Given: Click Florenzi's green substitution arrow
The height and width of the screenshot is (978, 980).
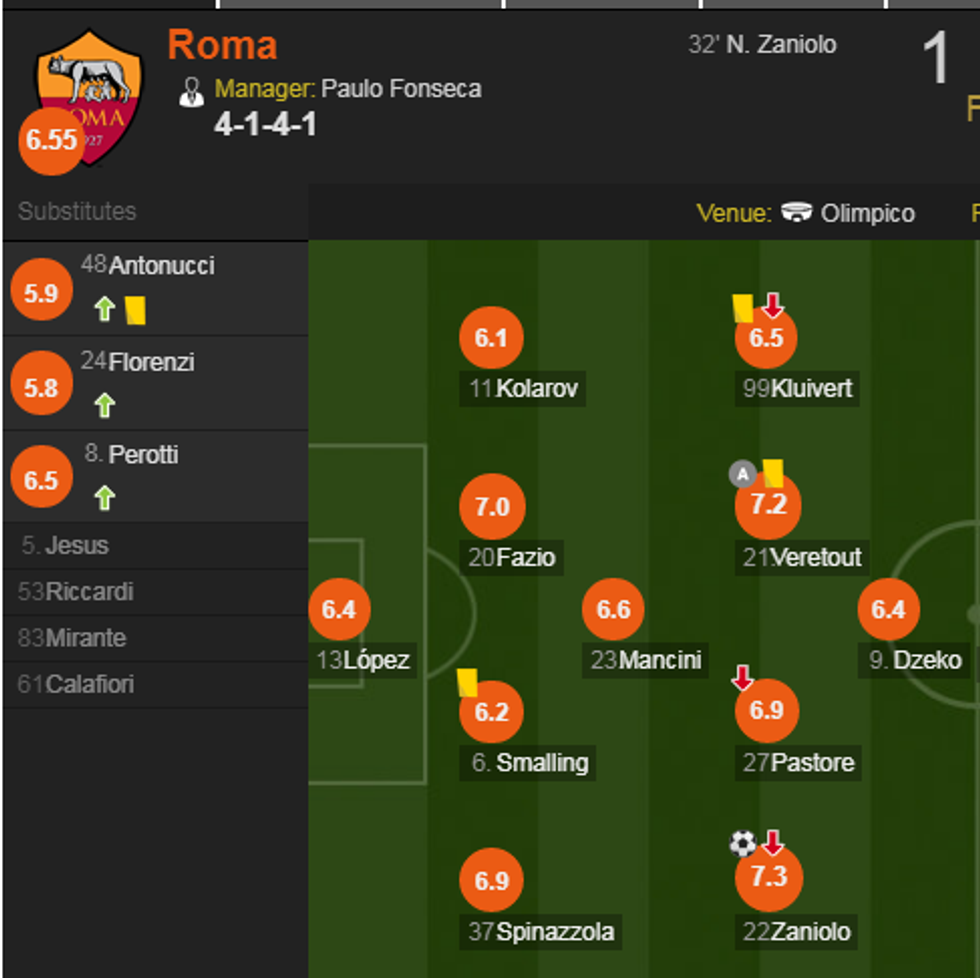Looking at the screenshot, I should coord(105,404).
